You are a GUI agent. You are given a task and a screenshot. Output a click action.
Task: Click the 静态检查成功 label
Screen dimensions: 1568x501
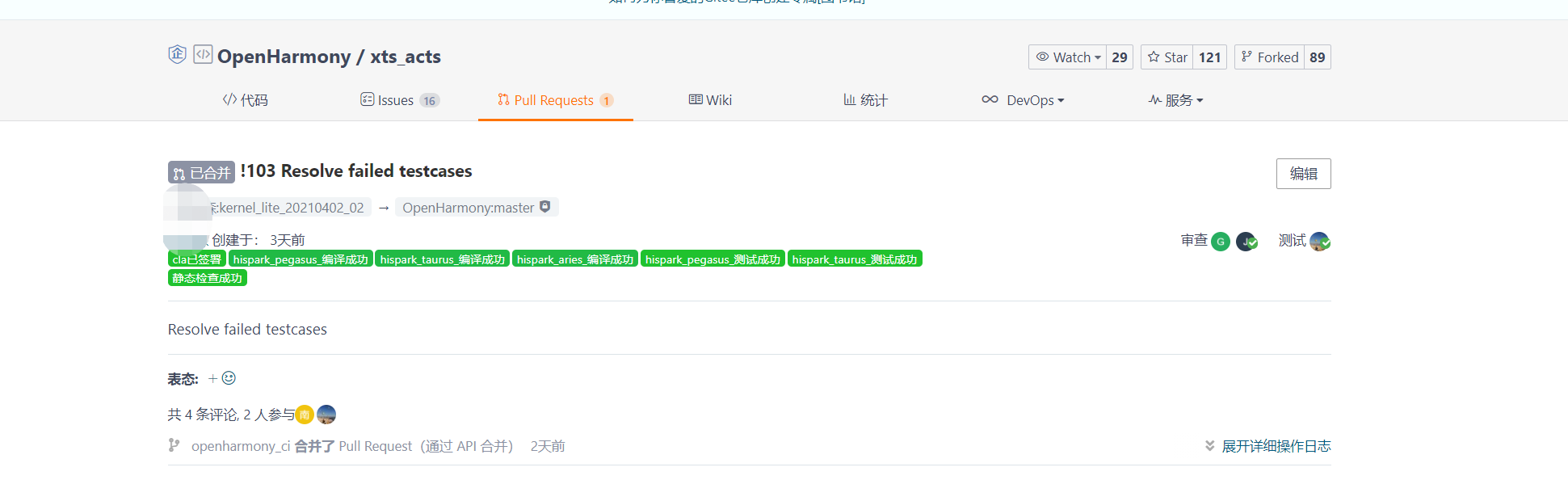click(208, 278)
